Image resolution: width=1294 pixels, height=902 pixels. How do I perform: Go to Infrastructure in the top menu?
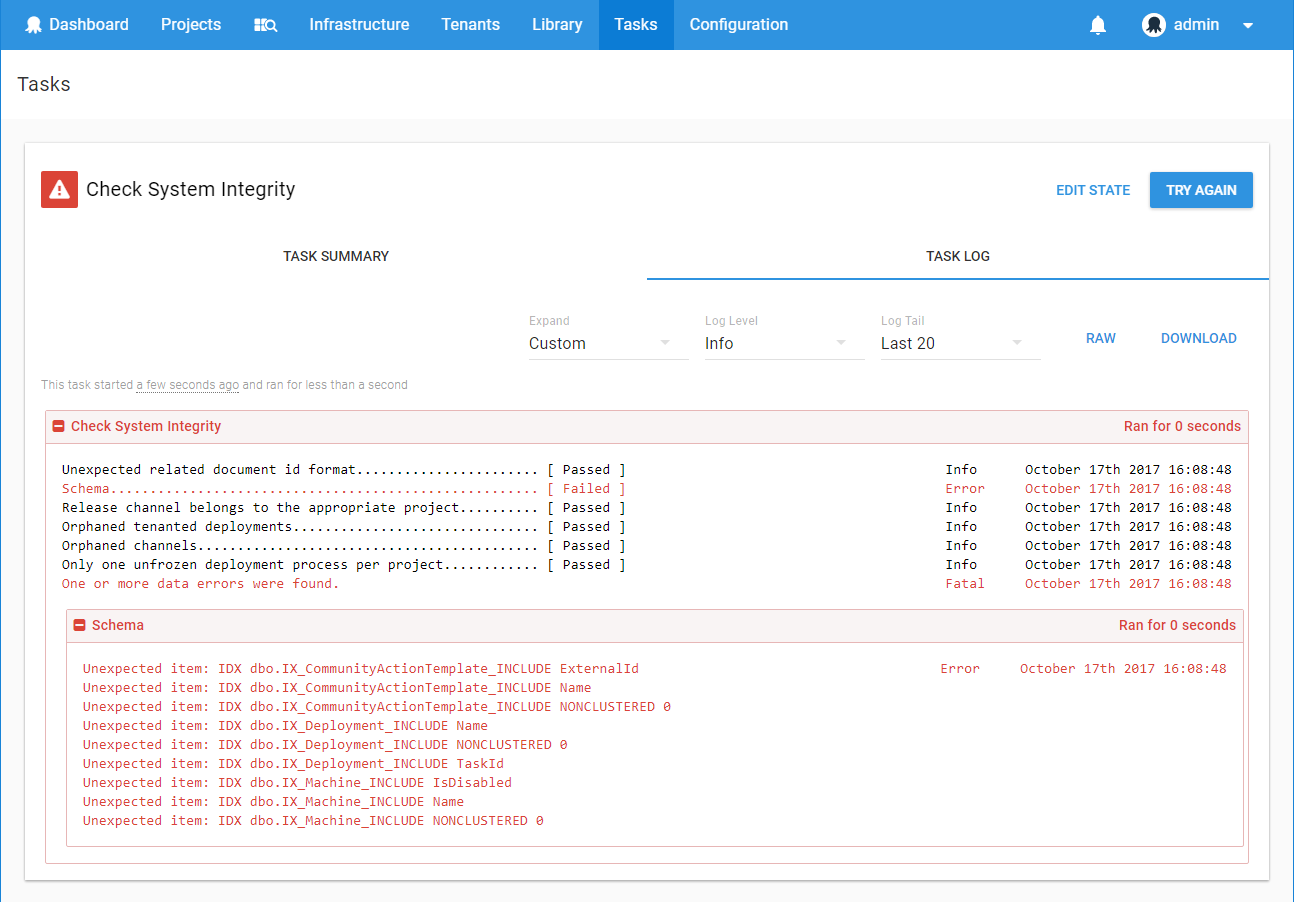[x=359, y=25]
